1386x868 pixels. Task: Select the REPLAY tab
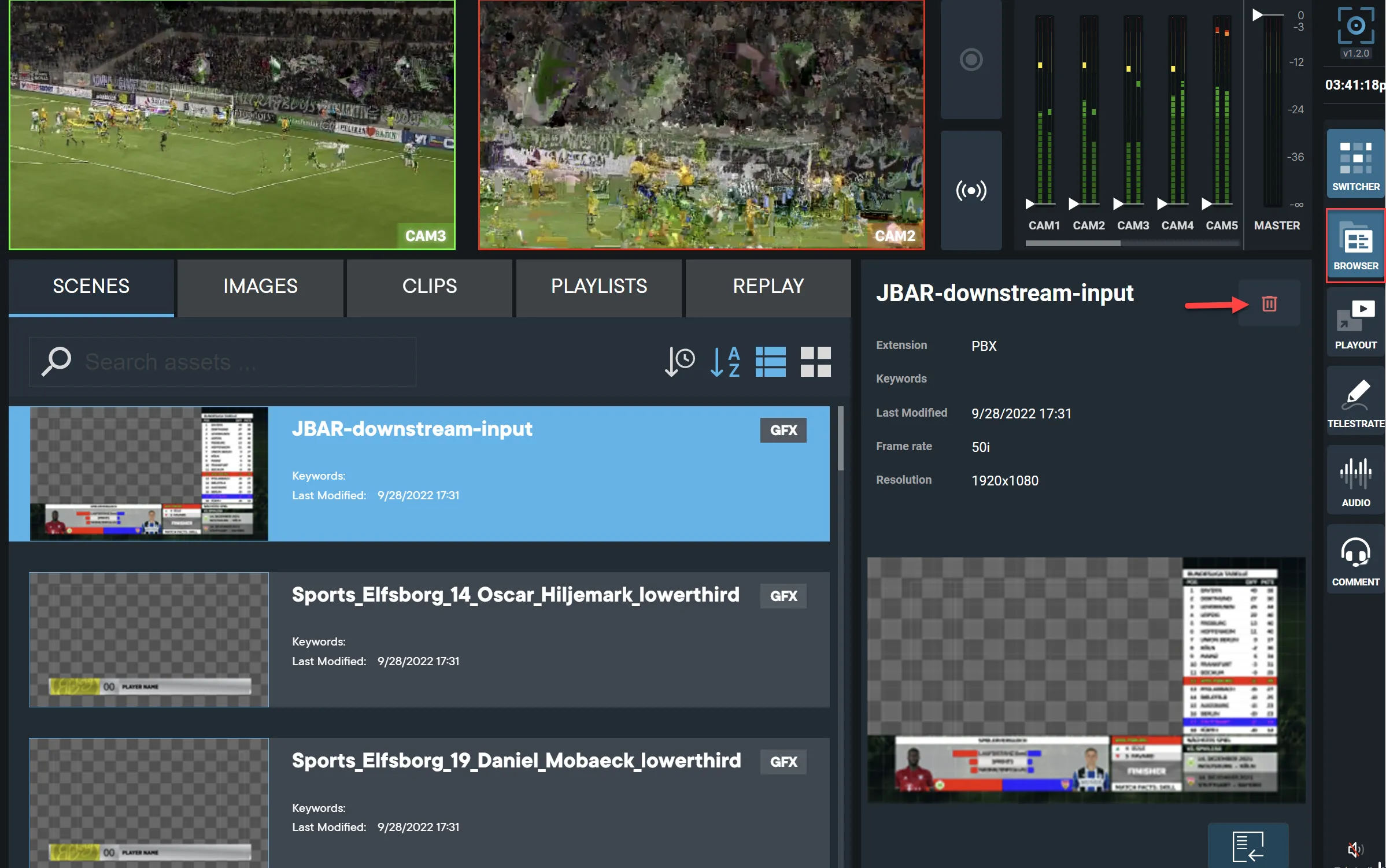[x=768, y=287]
